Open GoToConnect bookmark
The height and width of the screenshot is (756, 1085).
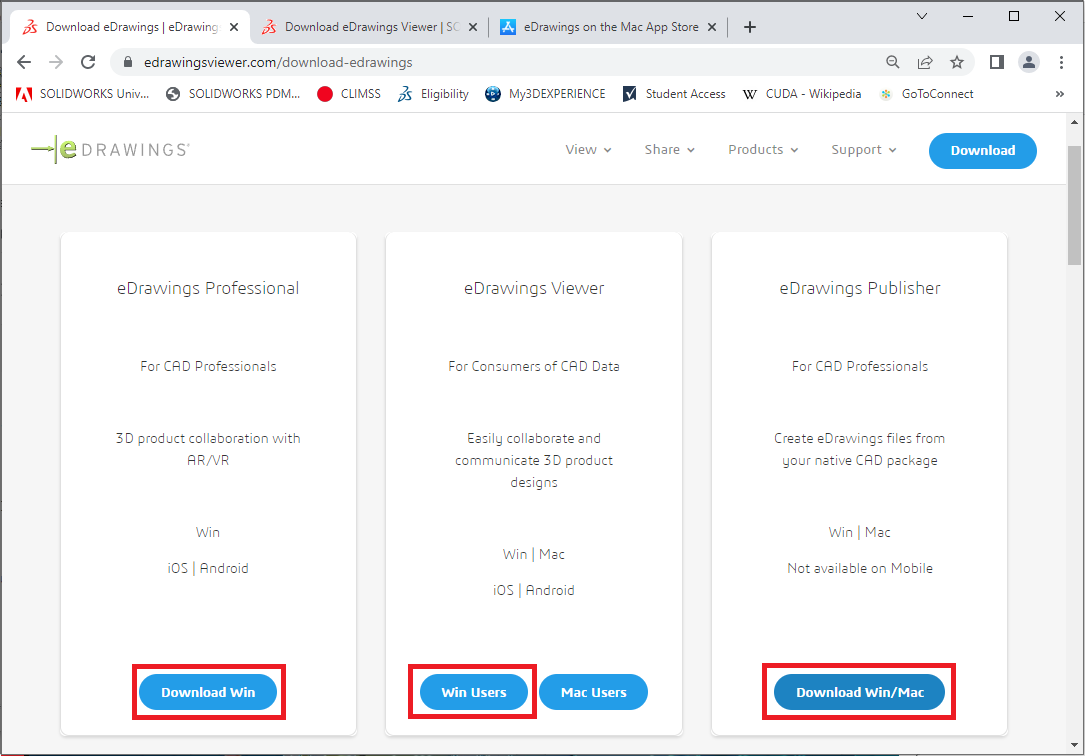[x=926, y=94]
